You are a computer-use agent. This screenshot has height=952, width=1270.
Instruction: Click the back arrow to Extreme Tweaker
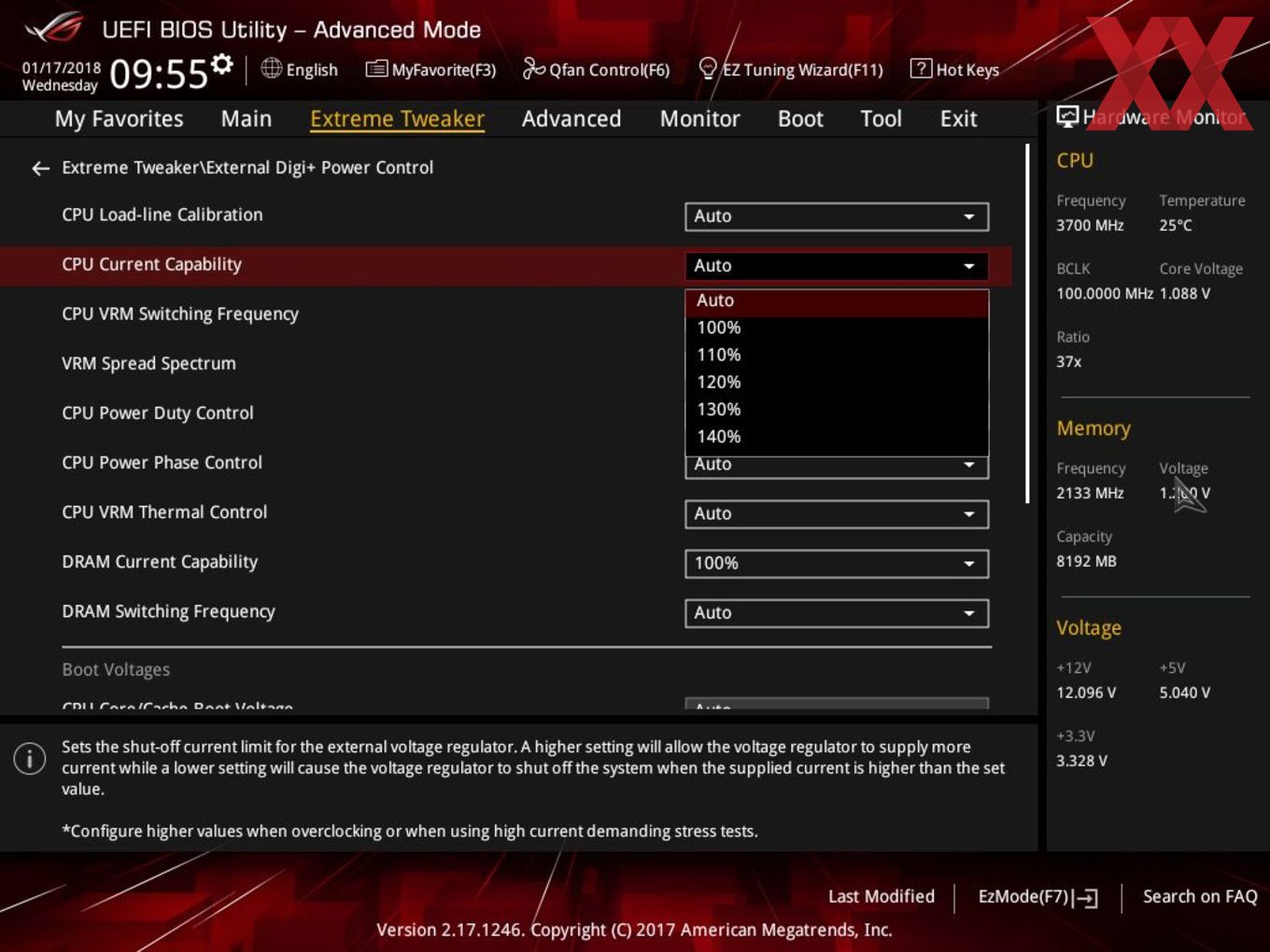click(40, 168)
